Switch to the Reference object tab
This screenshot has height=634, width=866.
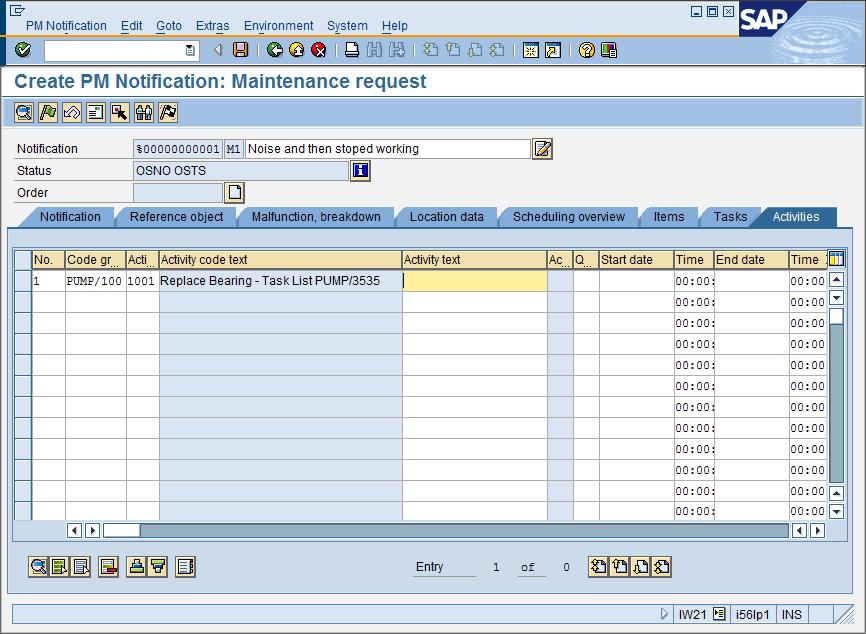176,217
